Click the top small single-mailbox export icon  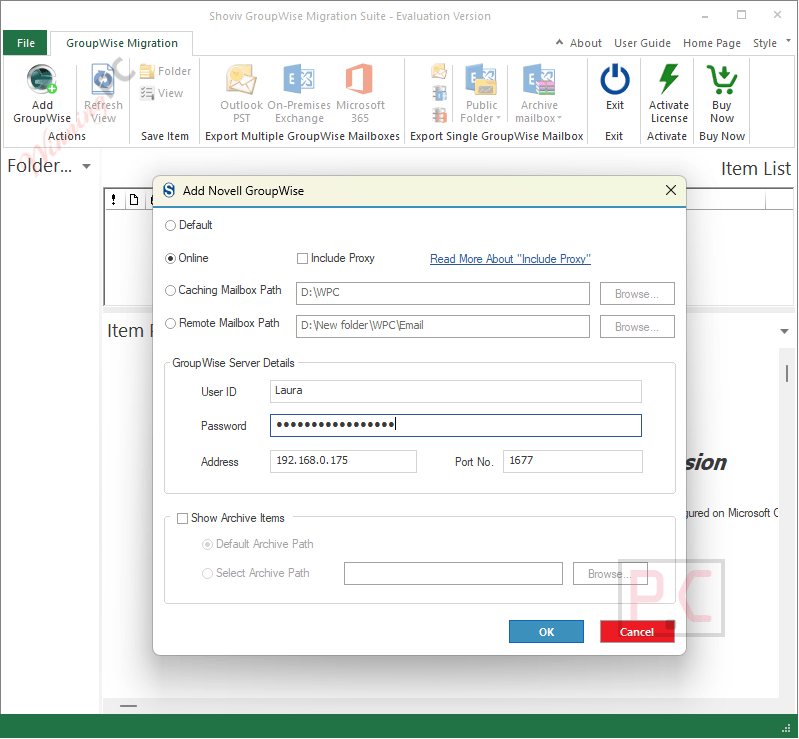click(439, 71)
